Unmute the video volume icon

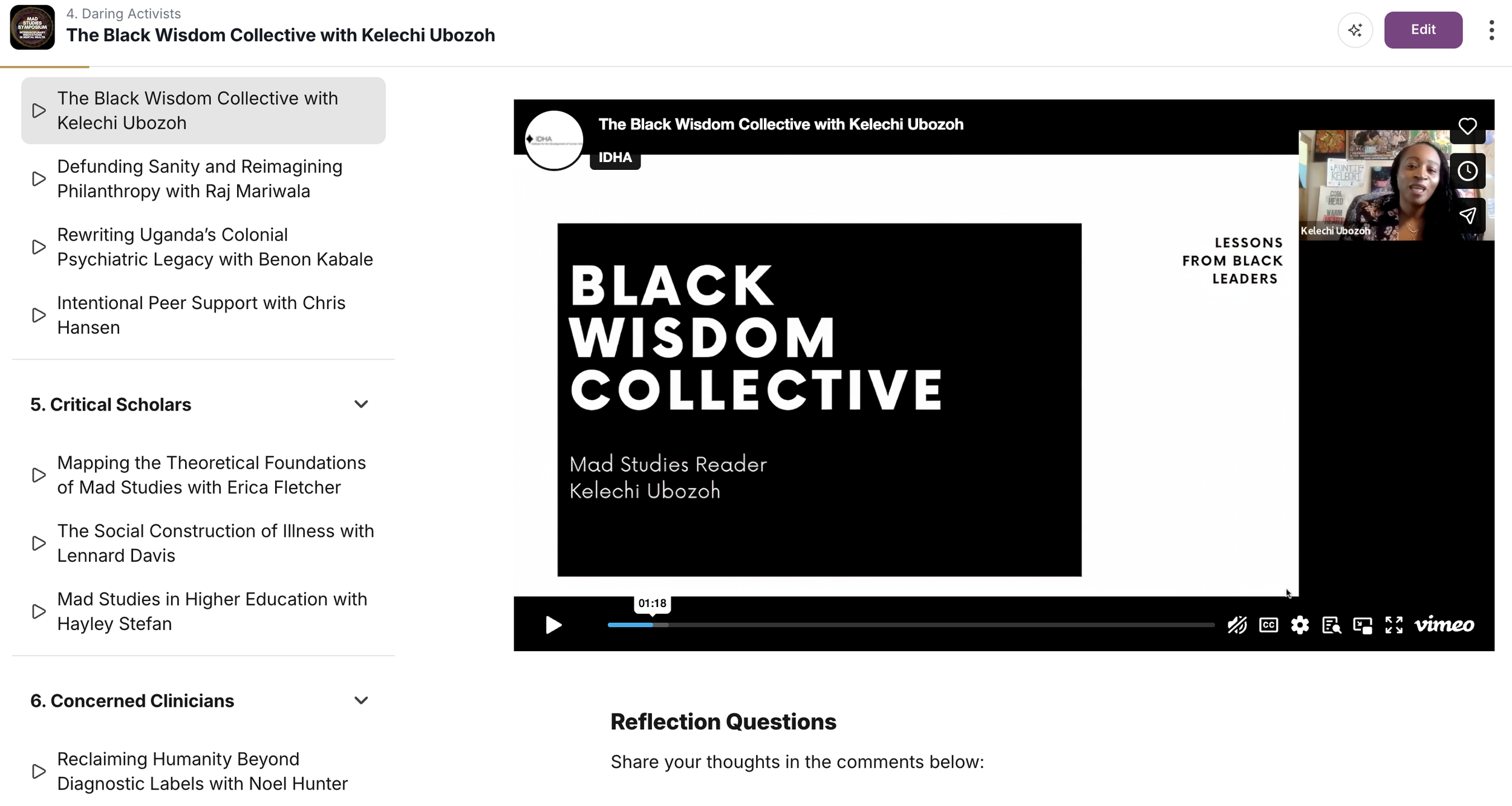(1237, 625)
